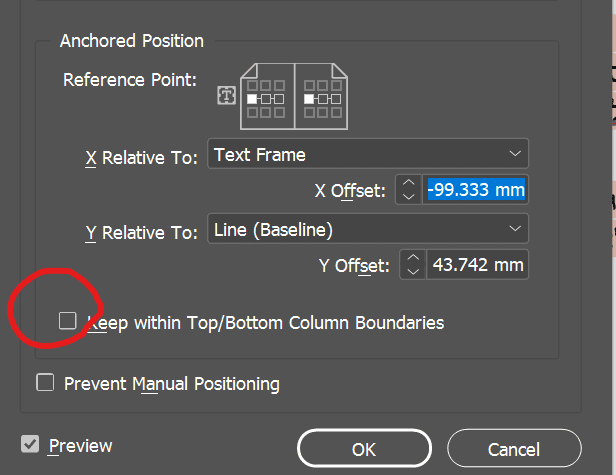Uncheck the Preview checkbox
Image resolution: width=616 pixels, height=475 pixels.
30,444
